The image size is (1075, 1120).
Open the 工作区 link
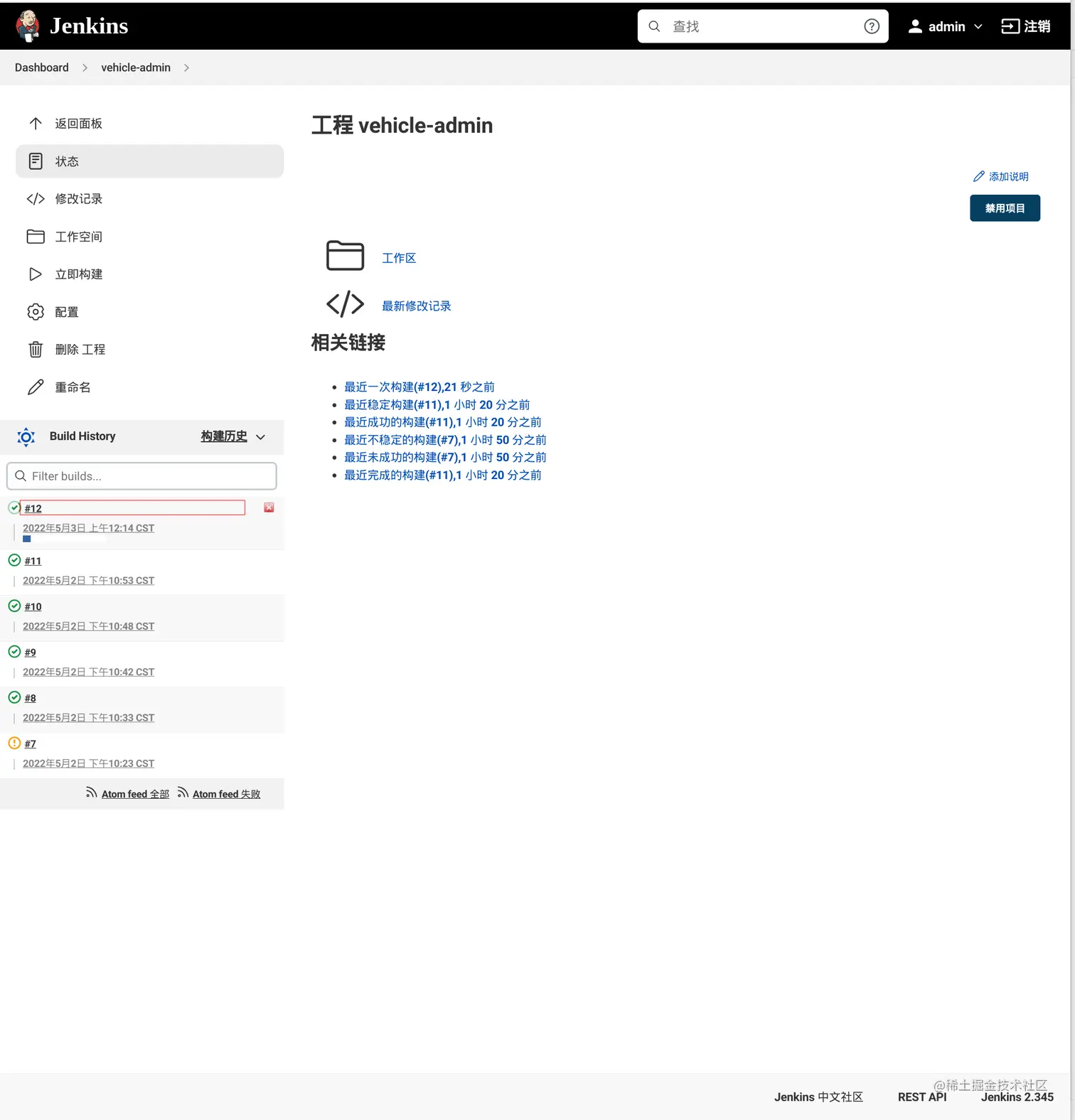tap(399, 258)
